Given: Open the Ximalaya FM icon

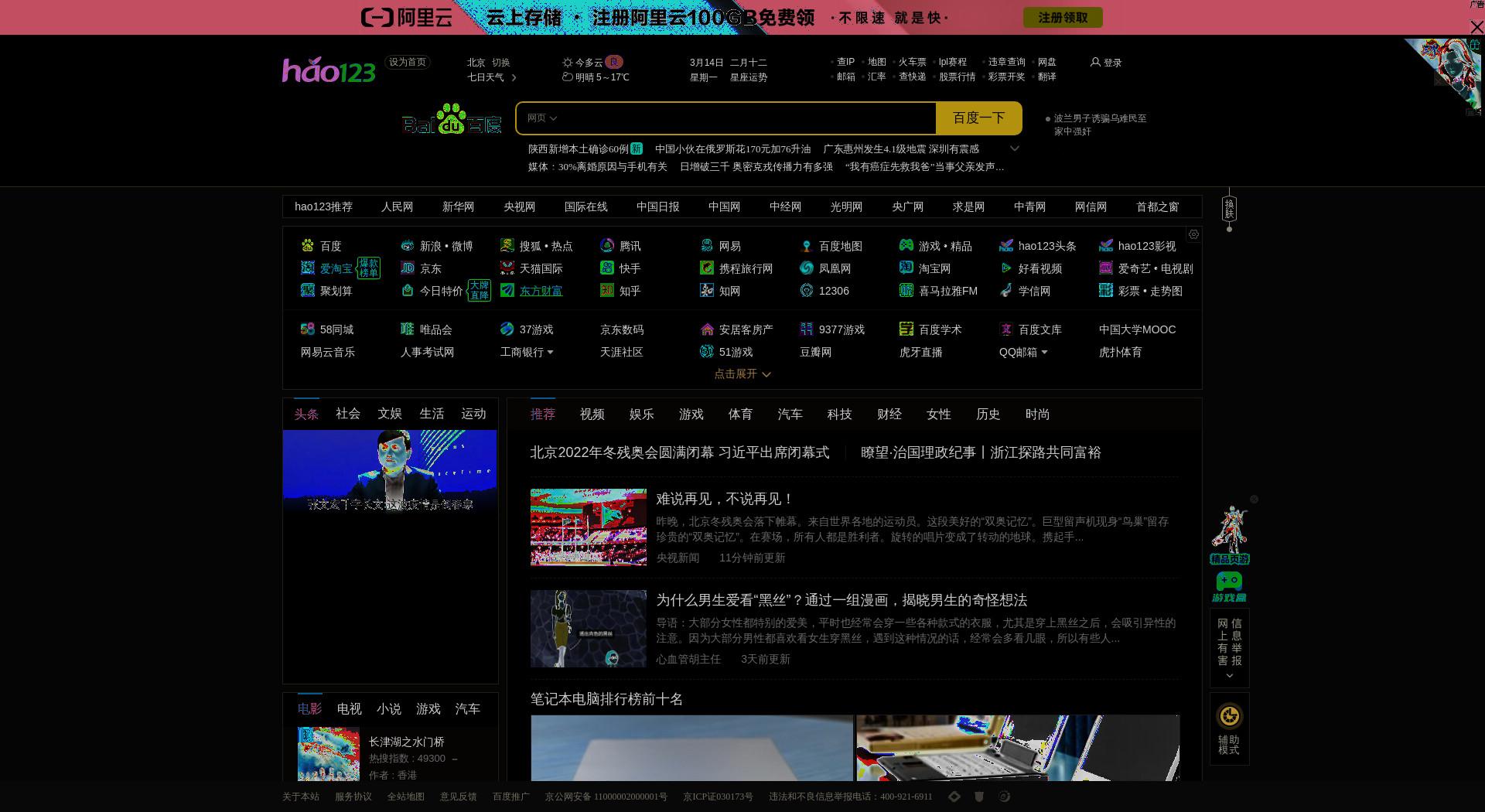Looking at the screenshot, I should tap(906, 291).
